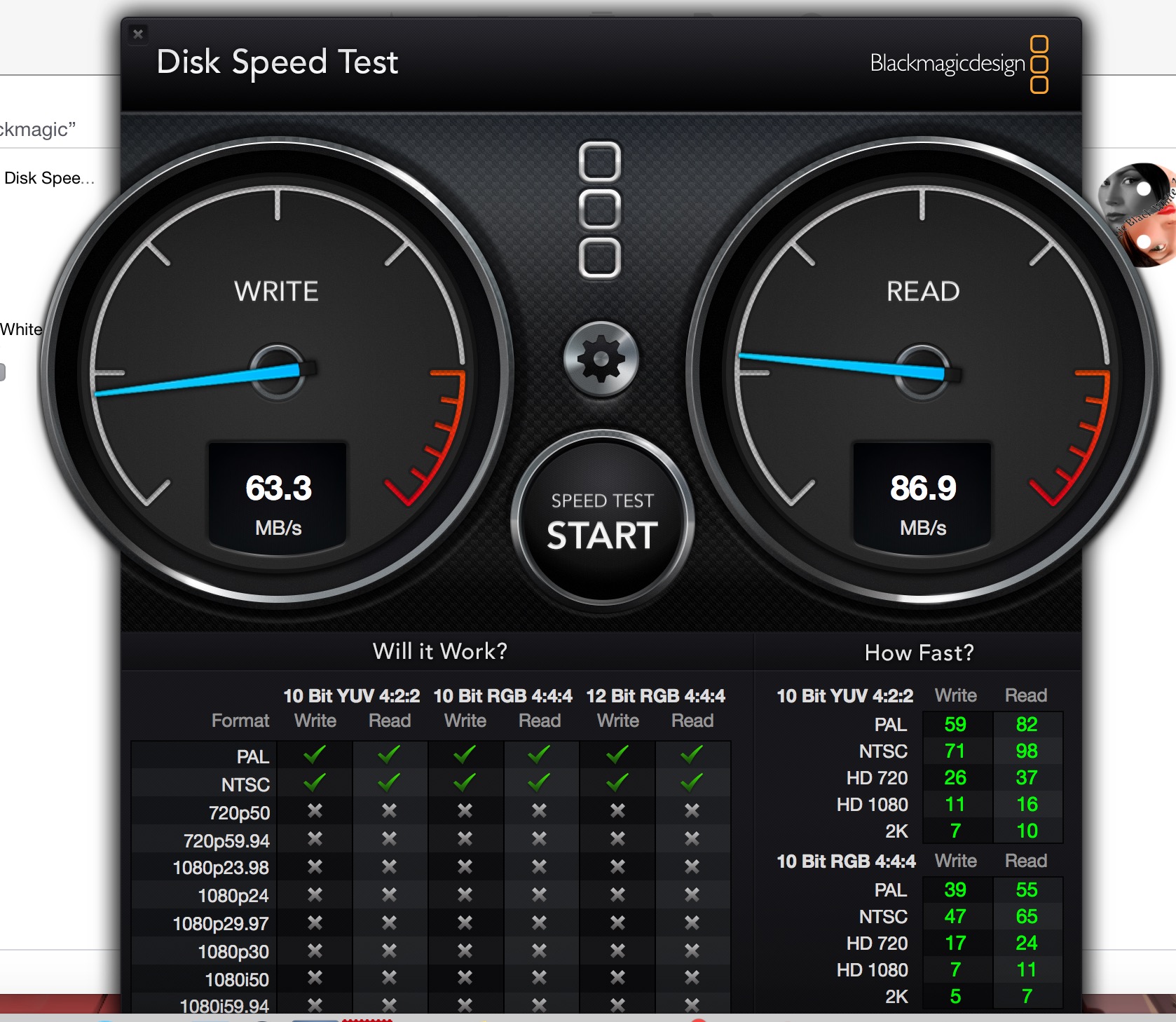This screenshot has height=1022, width=1176.
Task: Click the READ gauge blue needle hub
Action: [x=922, y=371]
